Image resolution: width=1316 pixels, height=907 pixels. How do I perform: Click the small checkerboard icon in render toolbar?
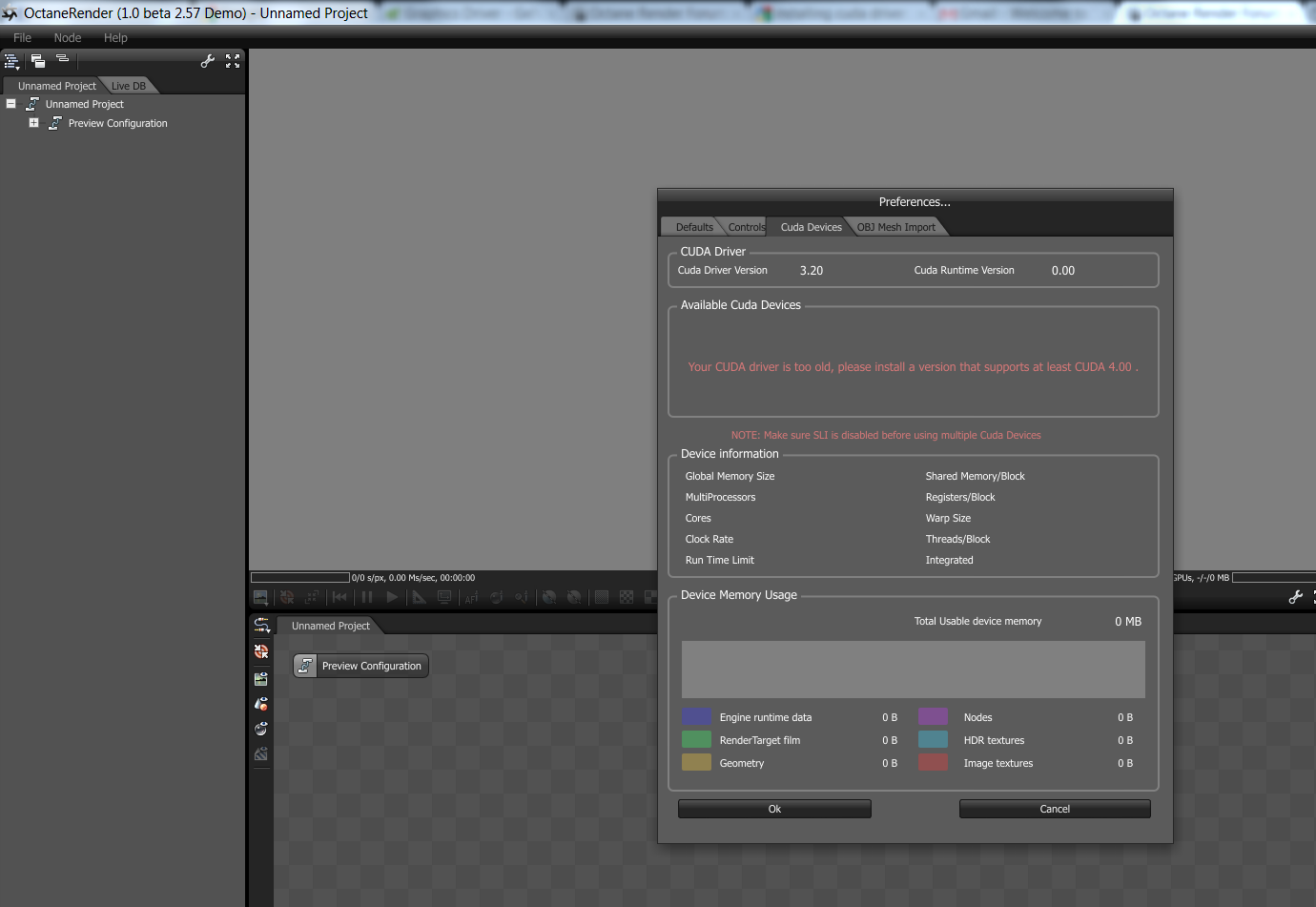(627, 597)
